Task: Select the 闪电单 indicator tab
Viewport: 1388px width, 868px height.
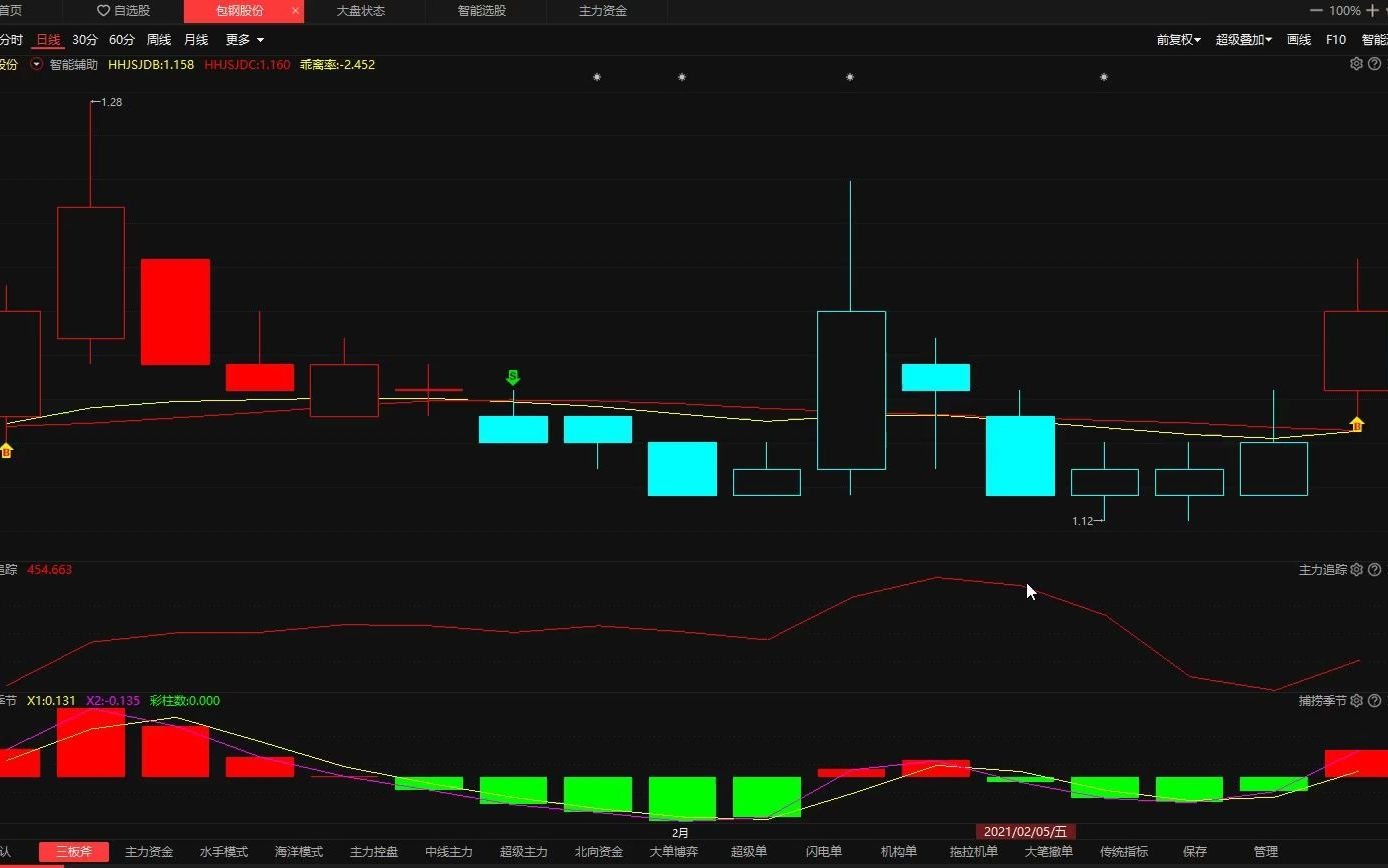Action: click(824, 852)
